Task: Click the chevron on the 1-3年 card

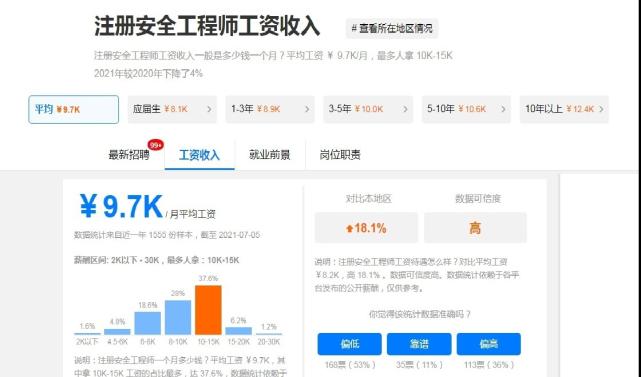Action: point(307,109)
